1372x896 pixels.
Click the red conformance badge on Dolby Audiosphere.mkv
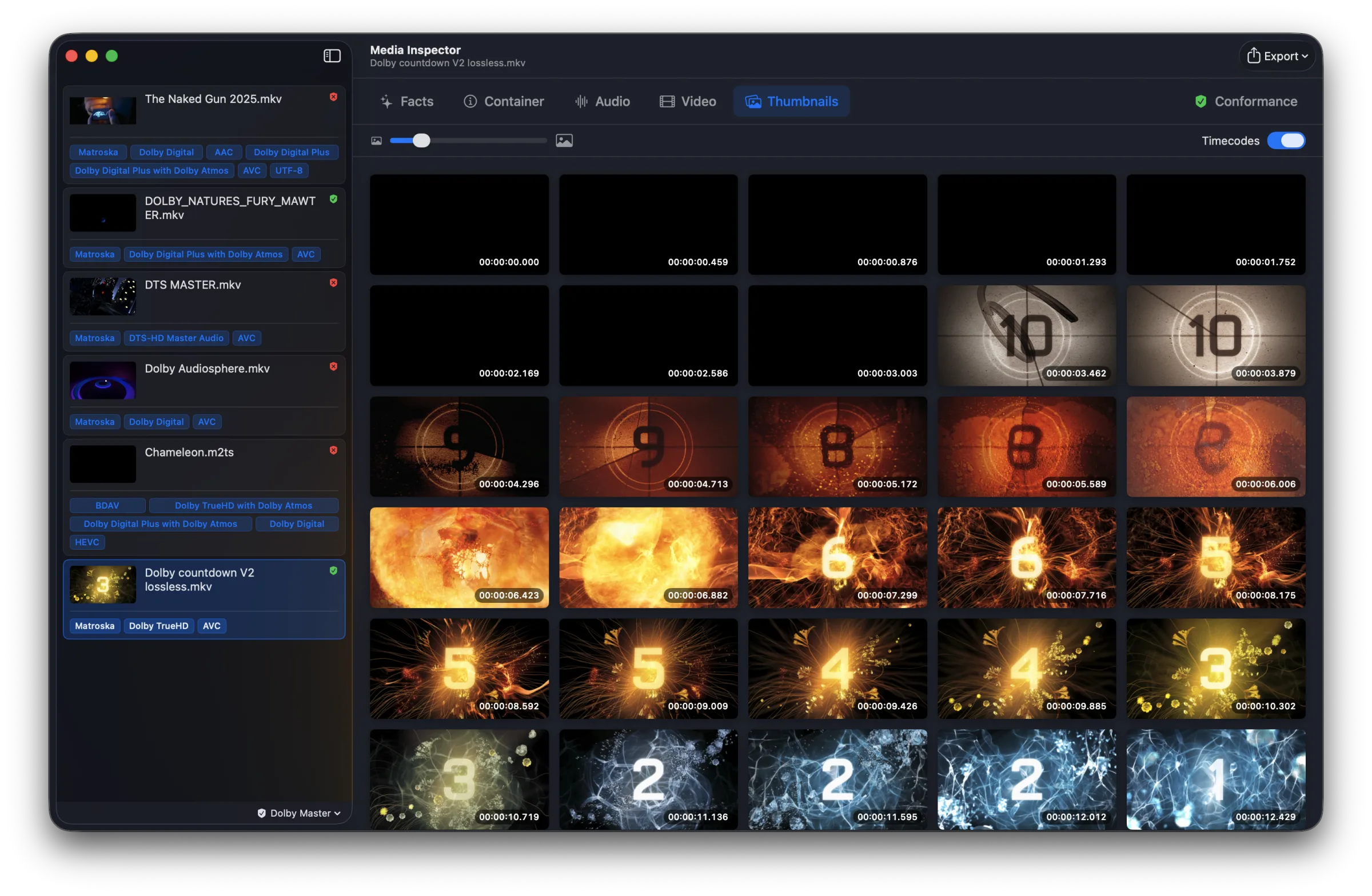pos(333,366)
